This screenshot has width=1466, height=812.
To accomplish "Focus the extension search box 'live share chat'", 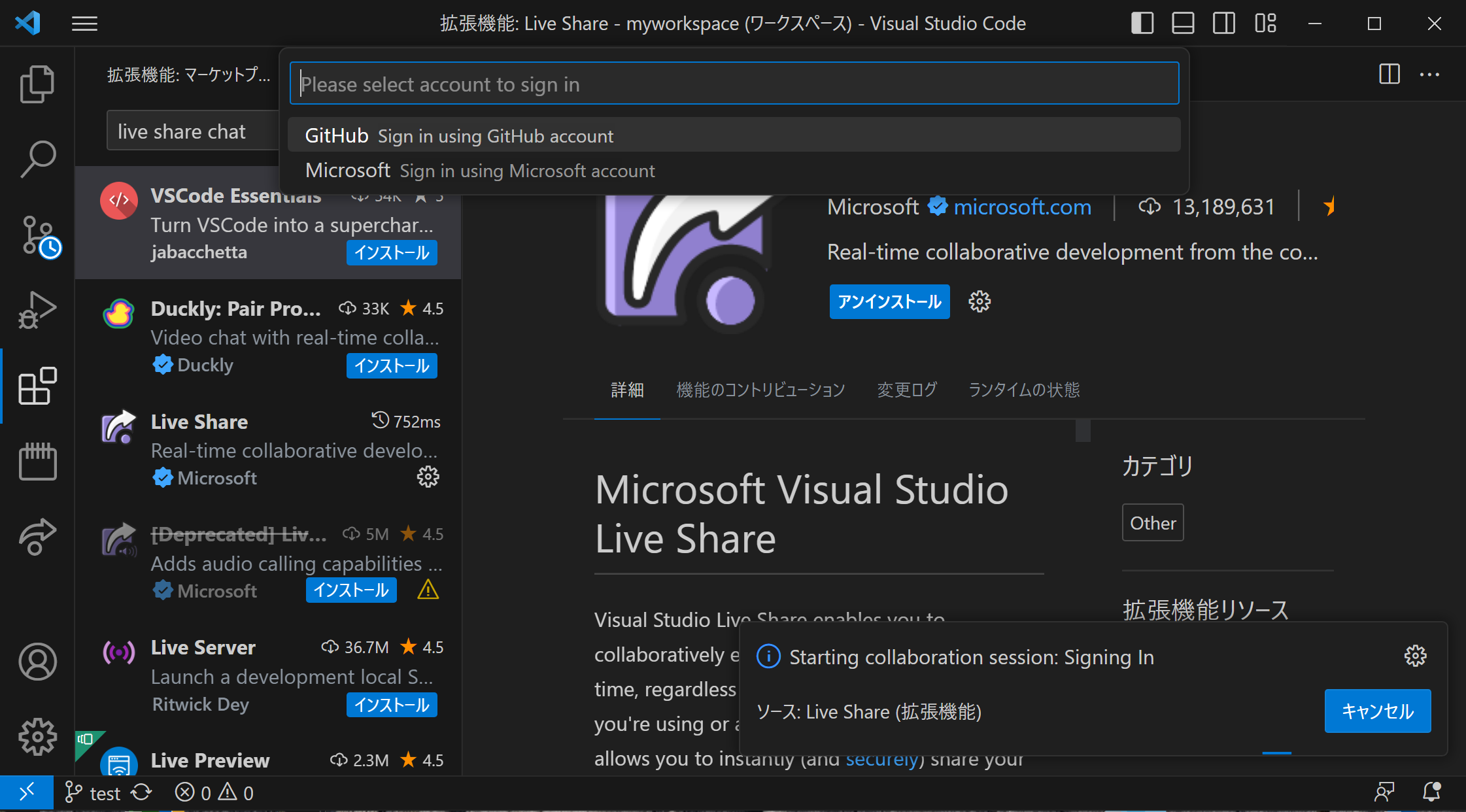I will (x=194, y=131).
